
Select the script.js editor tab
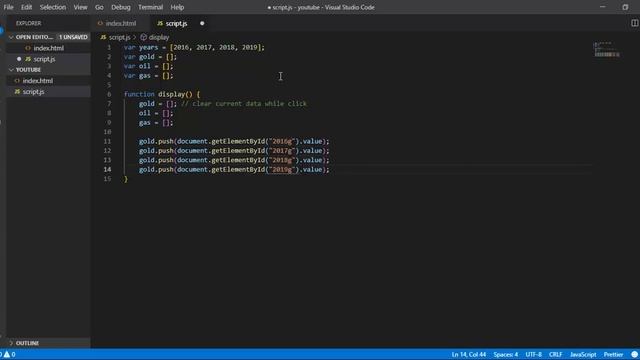(176, 23)
